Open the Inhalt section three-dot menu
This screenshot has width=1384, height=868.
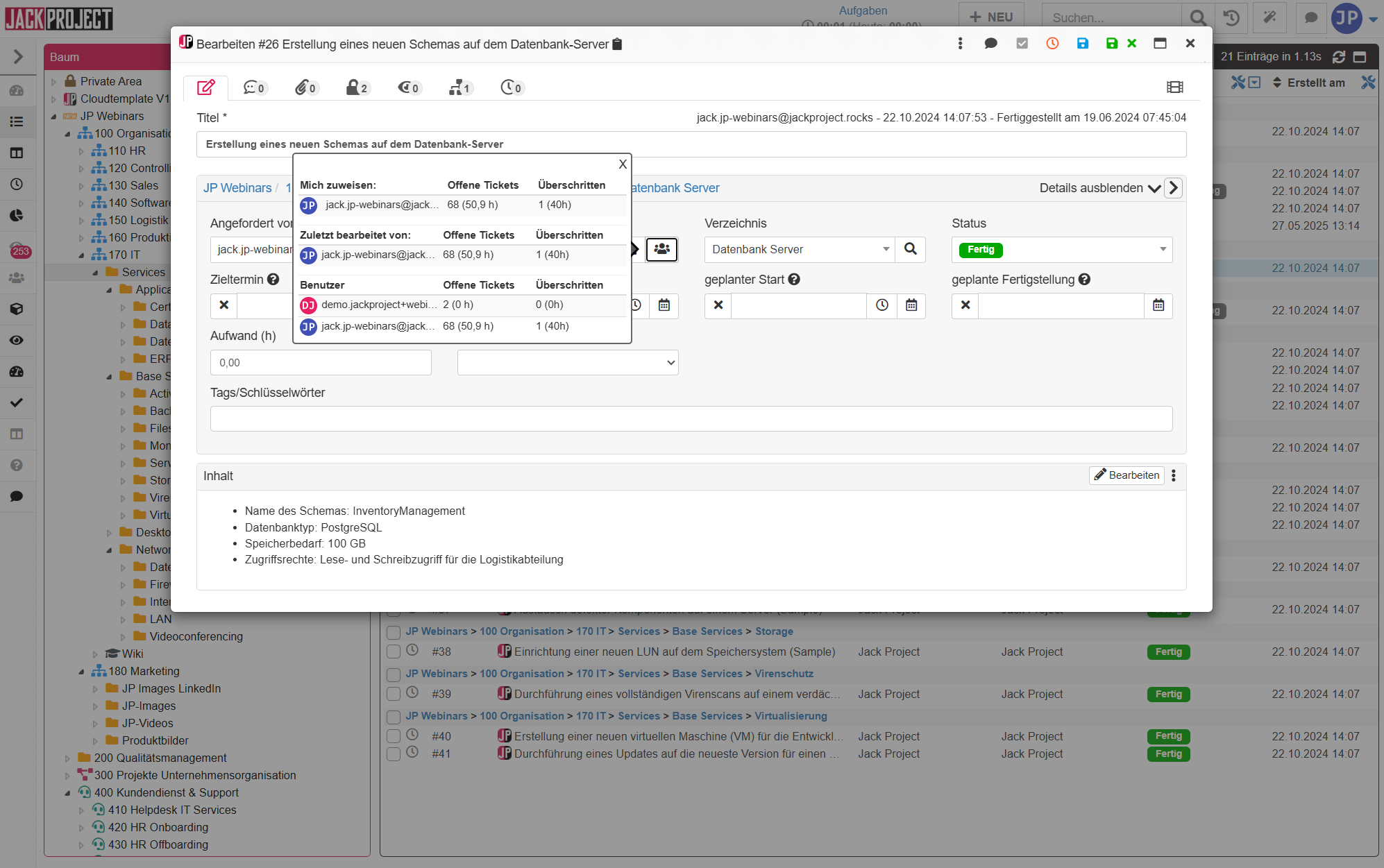pyautogui.click(x=1174, y=475)
